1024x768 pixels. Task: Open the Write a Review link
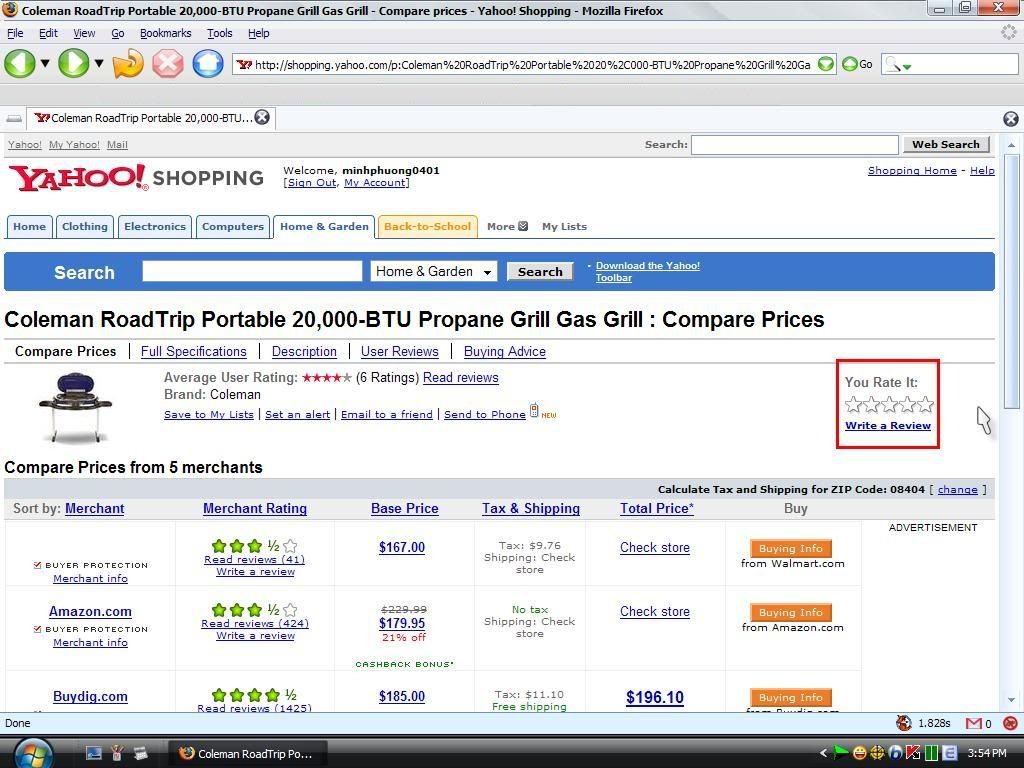[887, 426]
